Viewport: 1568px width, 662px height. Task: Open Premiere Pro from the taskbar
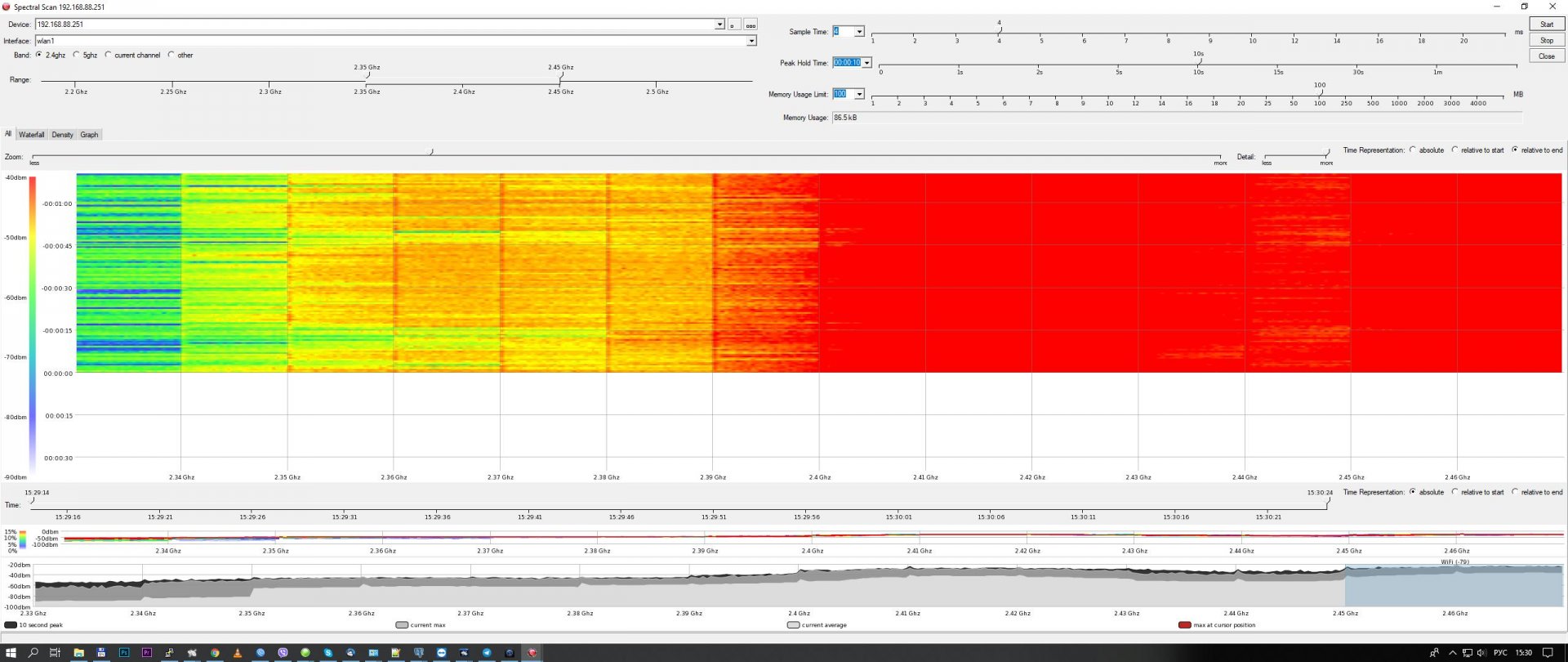coord(147,653)
